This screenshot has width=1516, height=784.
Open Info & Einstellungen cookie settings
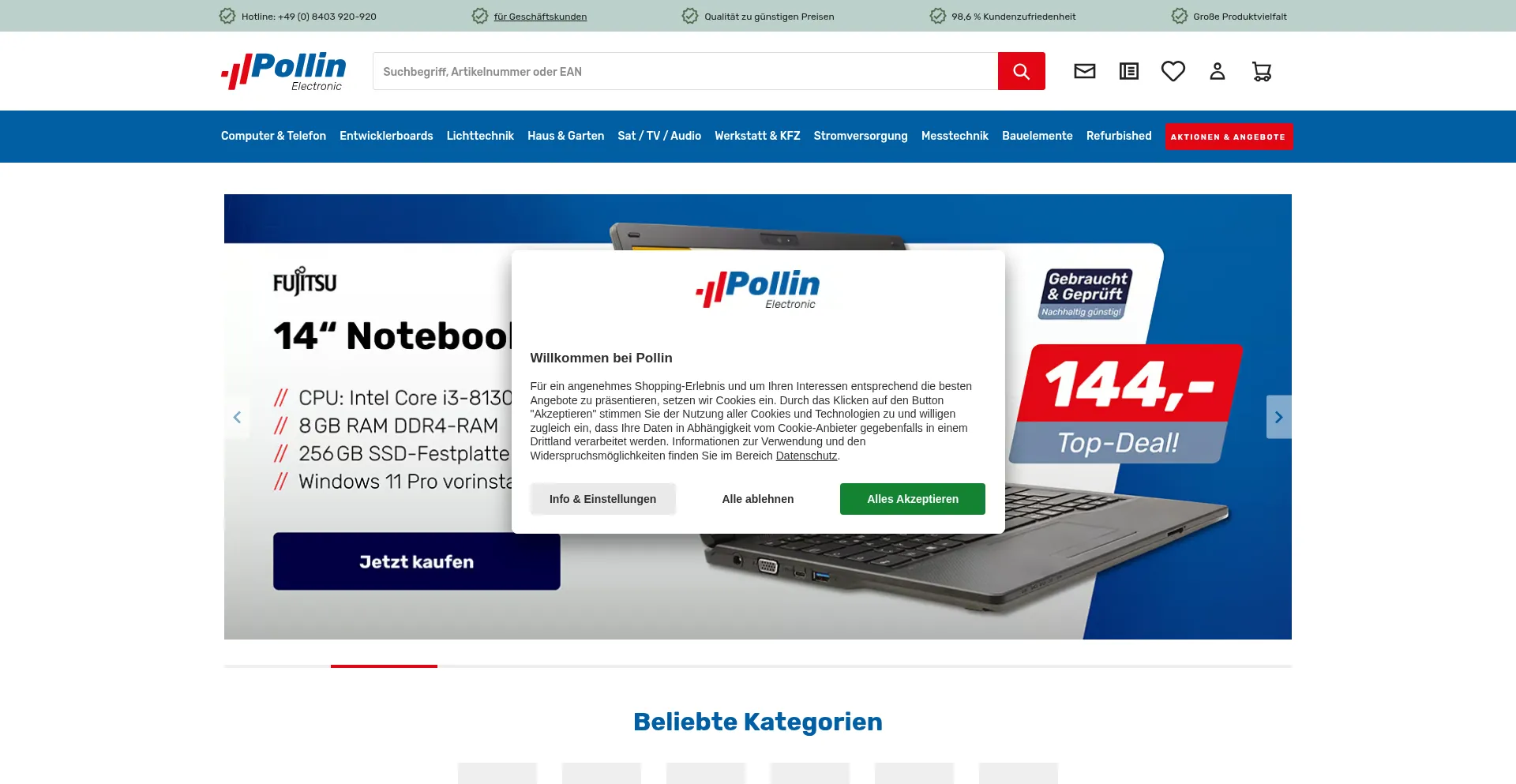click(x=603, y=499)
